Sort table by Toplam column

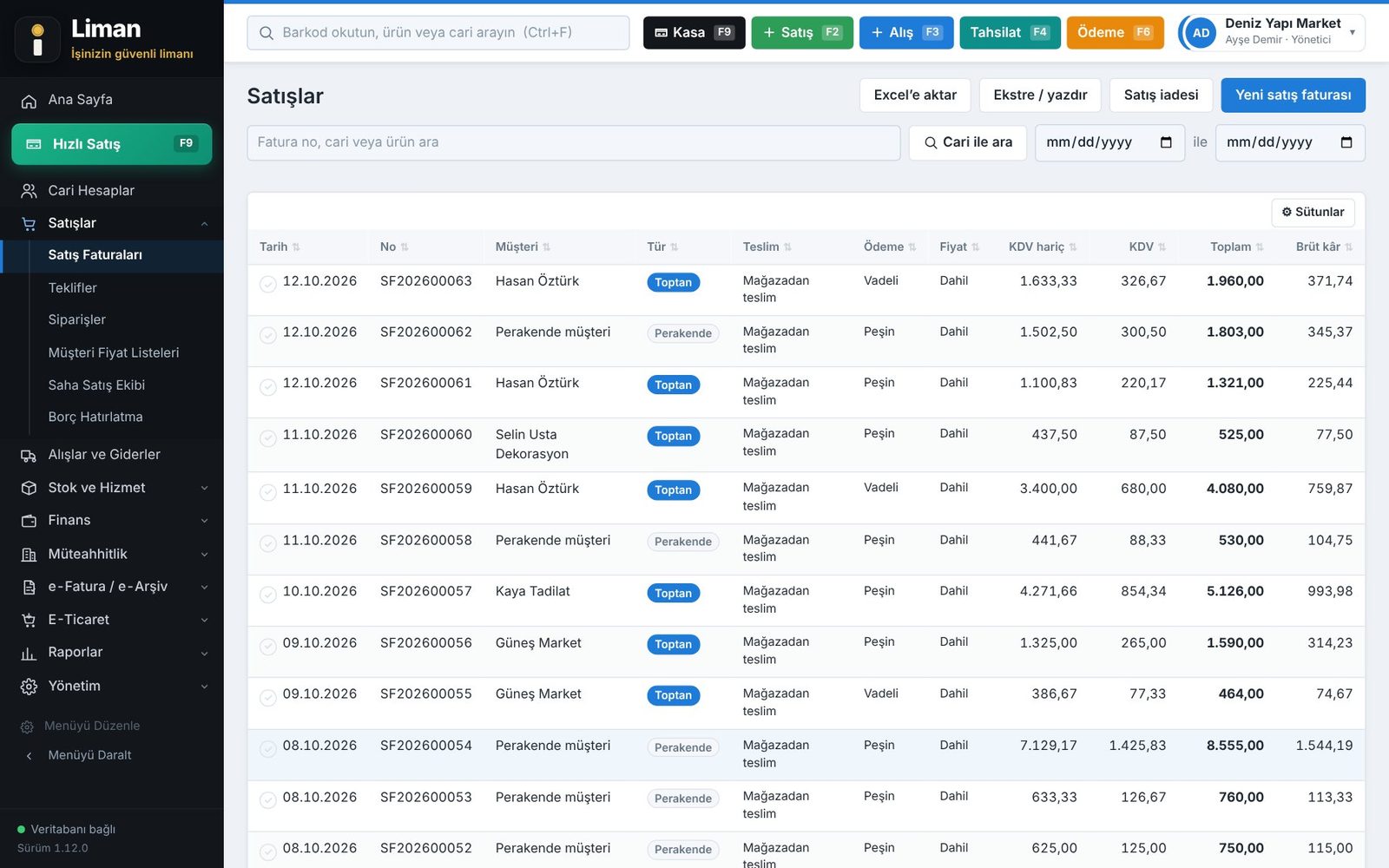[1236, 247]
